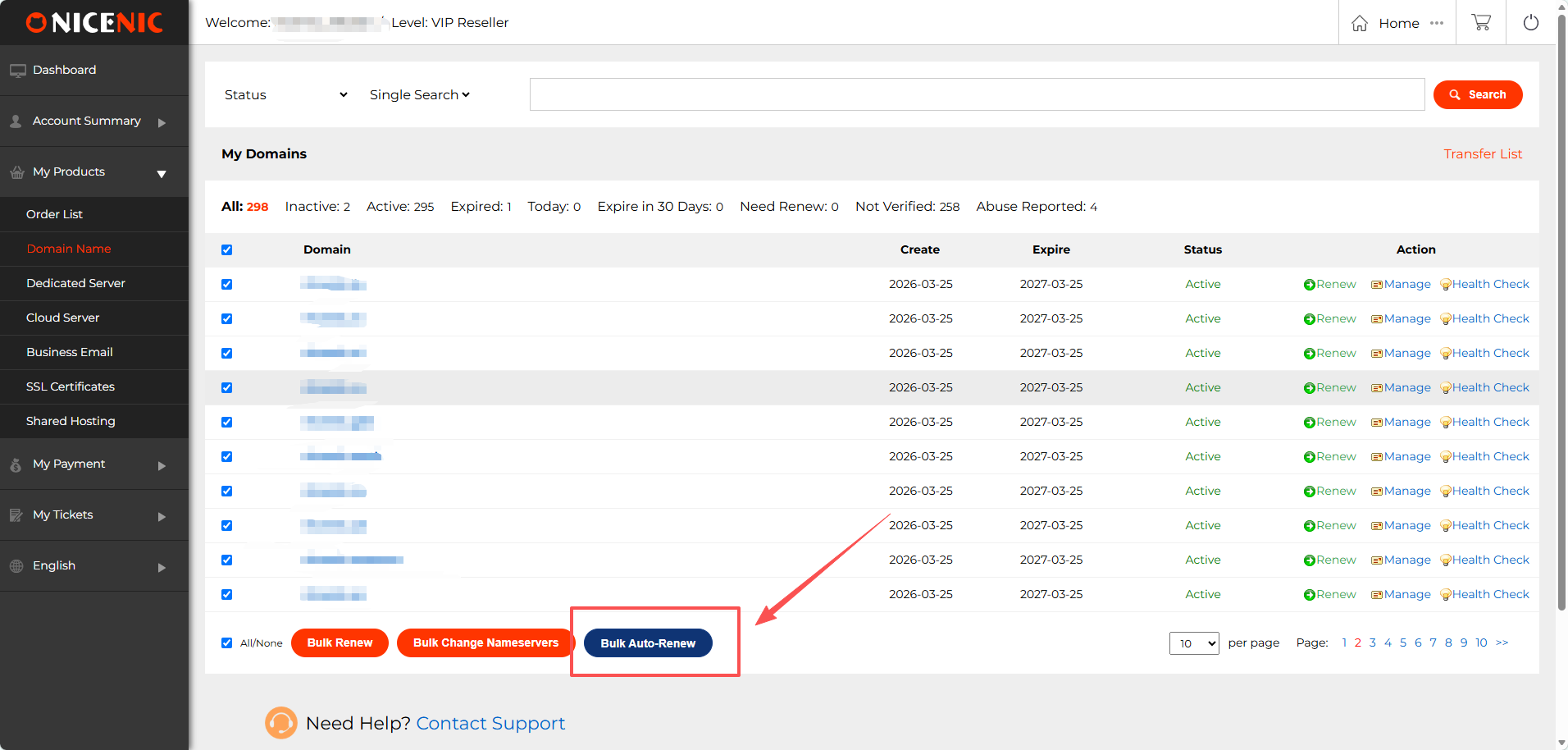Uncheck the fourth domain row checkbox

click(226, 388)
